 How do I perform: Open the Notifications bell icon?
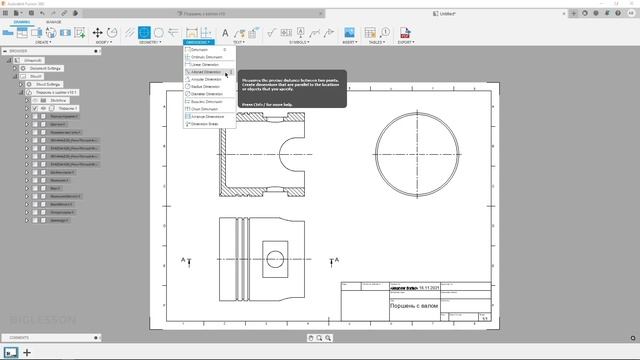[607, 13]
